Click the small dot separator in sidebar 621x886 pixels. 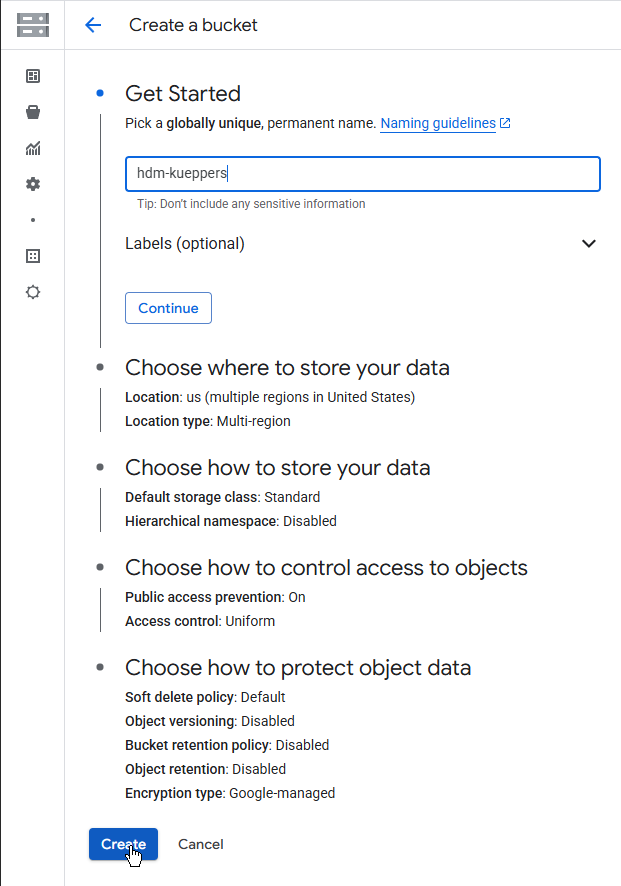(x=33, y=220)
